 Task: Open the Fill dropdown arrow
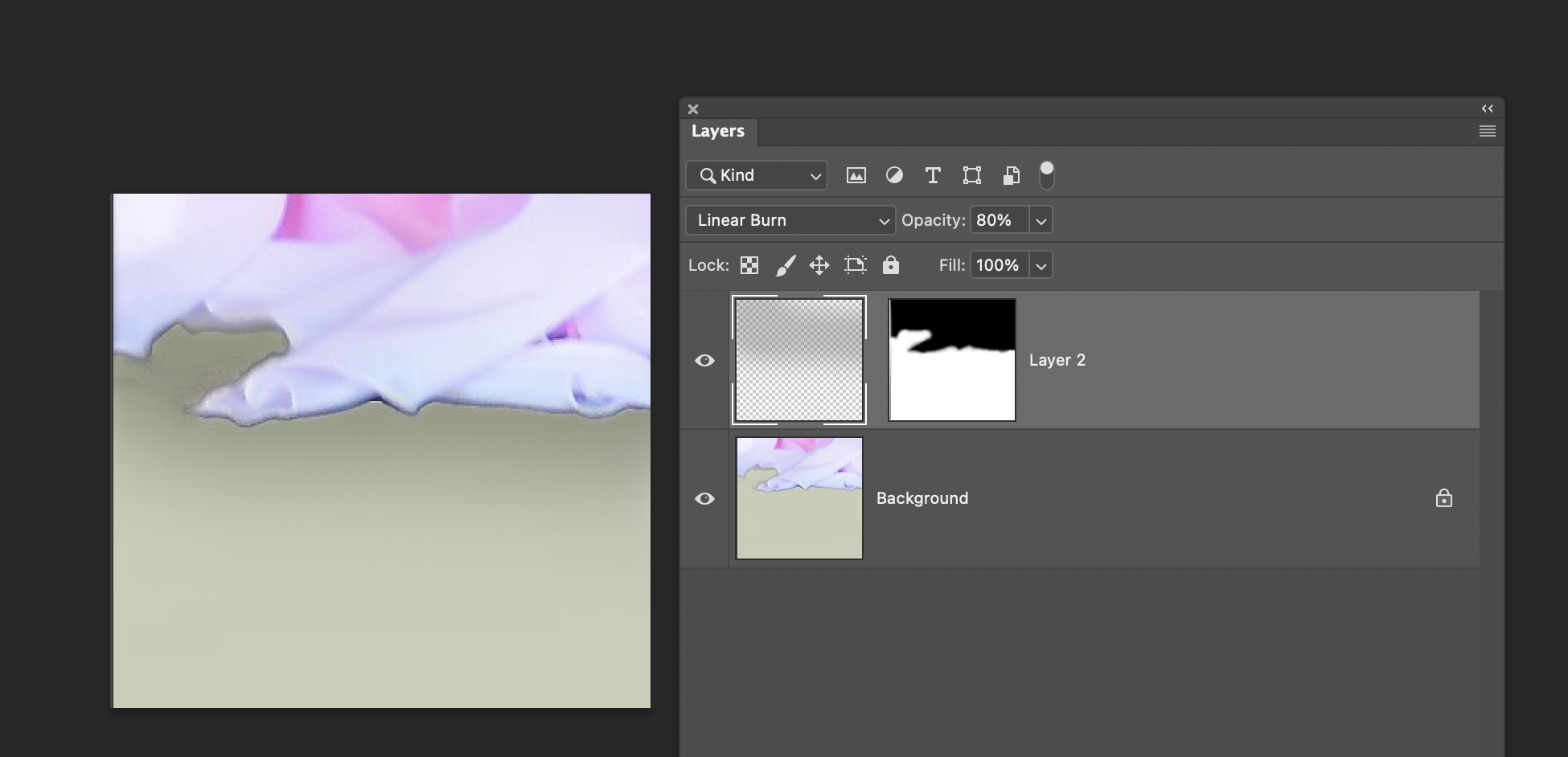pos(1041,265)
